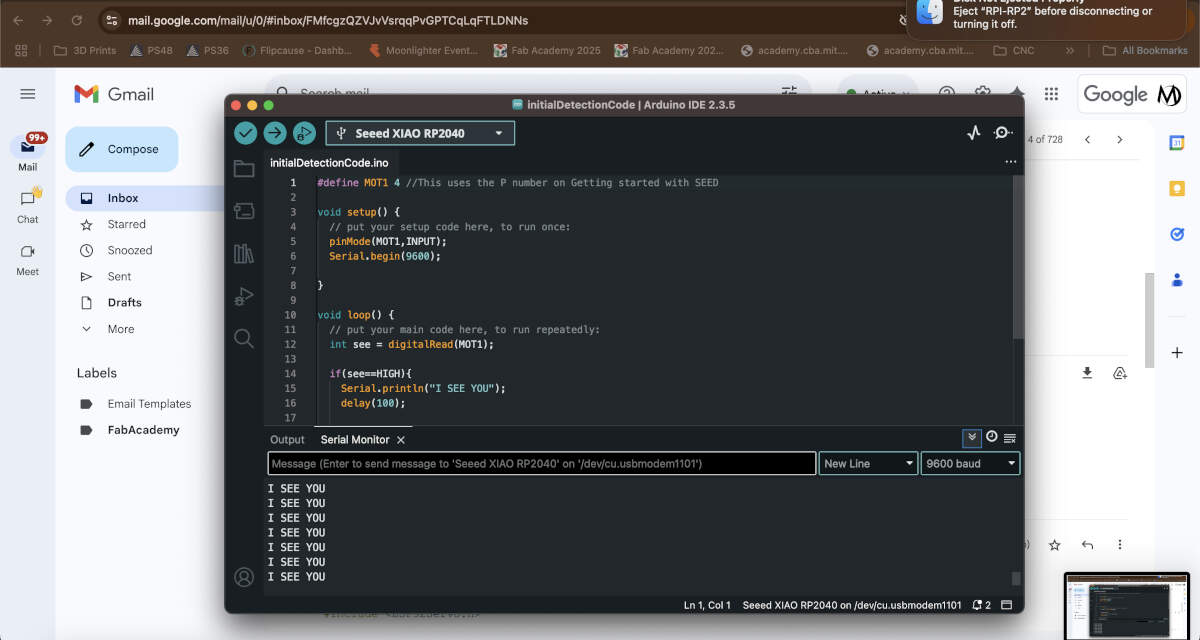Open Google Tasks side panel
This screenshot has width=1200, height=640.
1177,235
